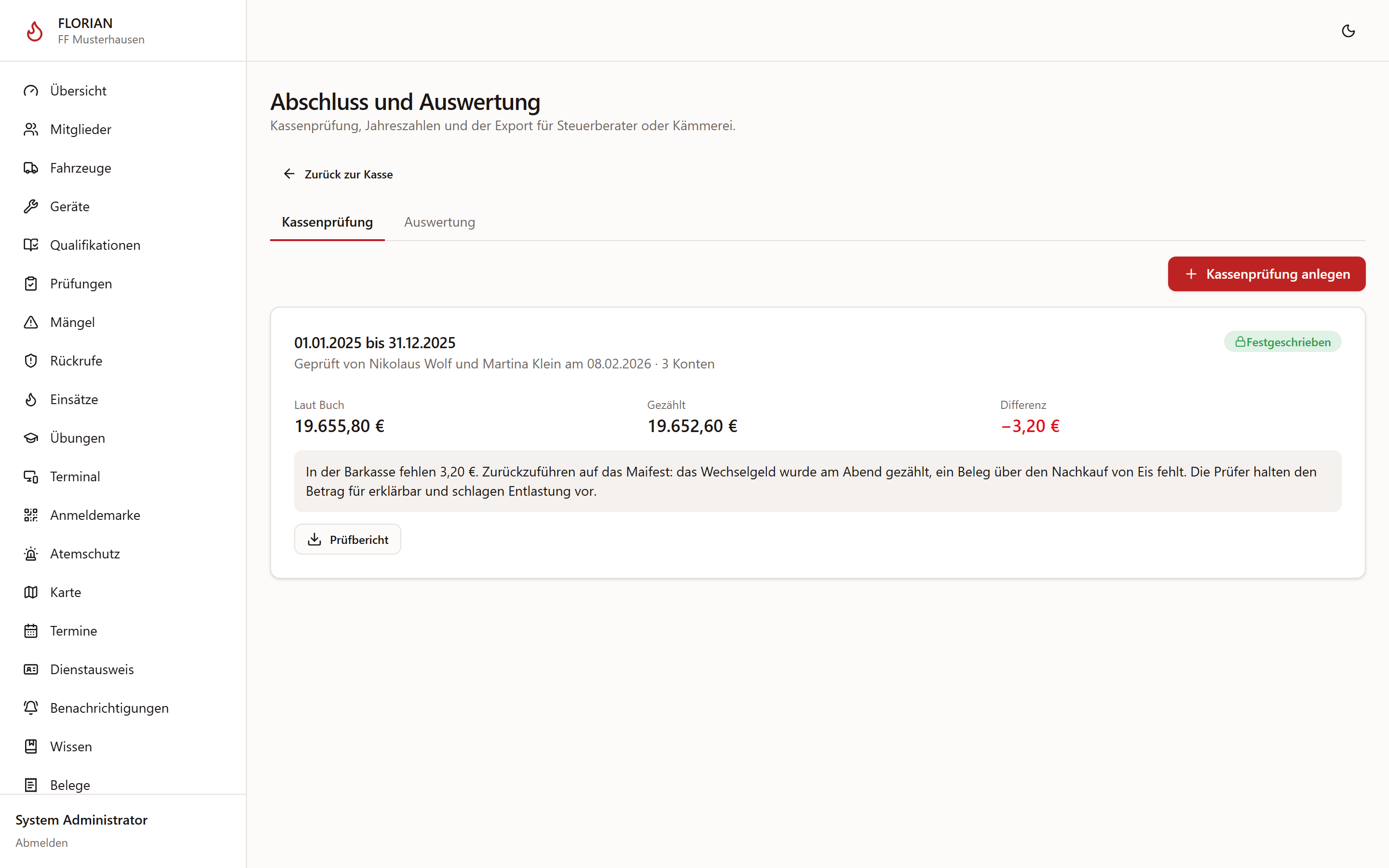Screen dimensions: 1389x868
Task: Go back via Zurück zur Kasse
Action: tap(338, 174)
